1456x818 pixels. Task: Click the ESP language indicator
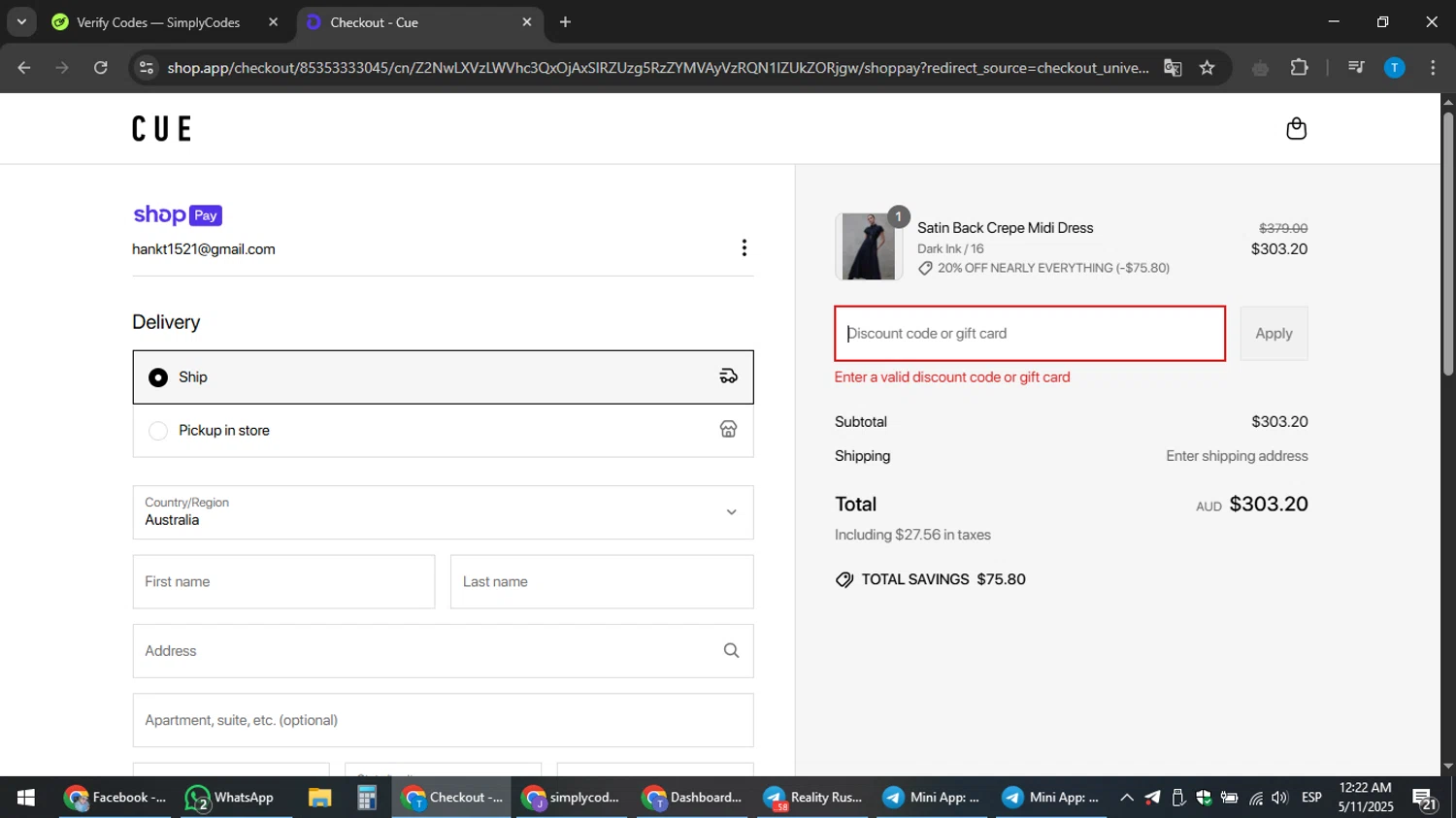(1311, 798)
